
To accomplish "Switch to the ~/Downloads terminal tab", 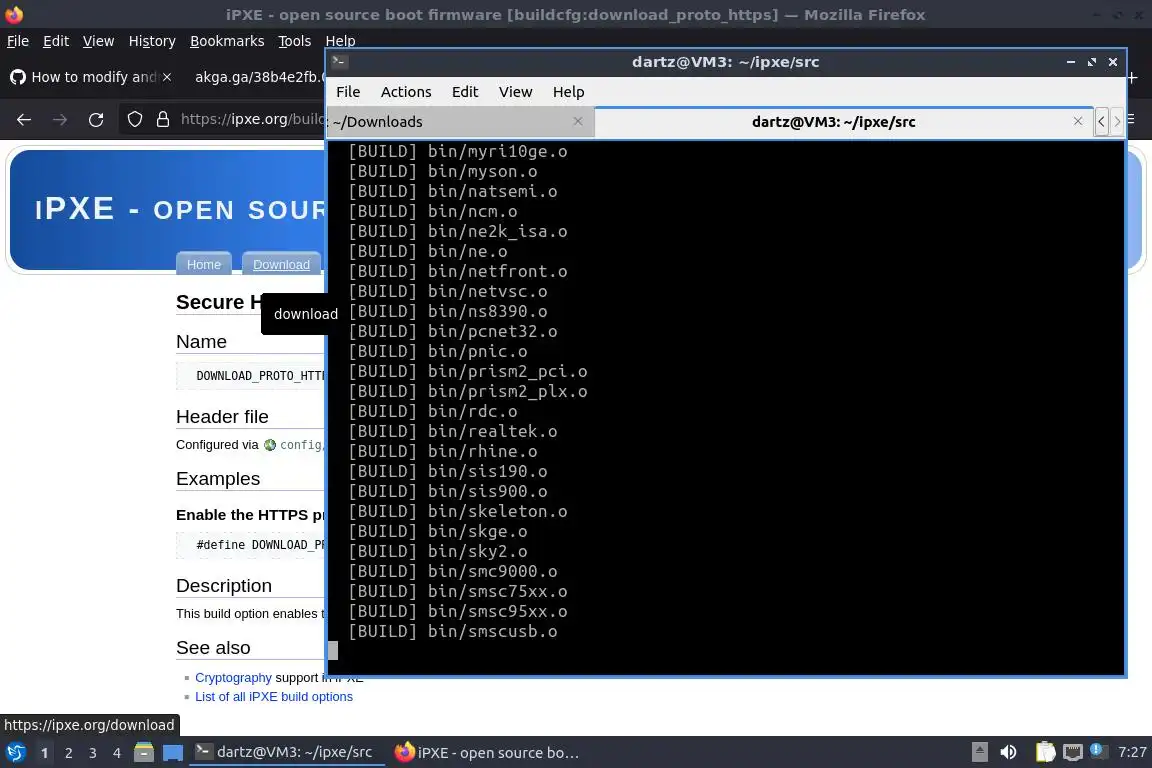I will [460, 121].
